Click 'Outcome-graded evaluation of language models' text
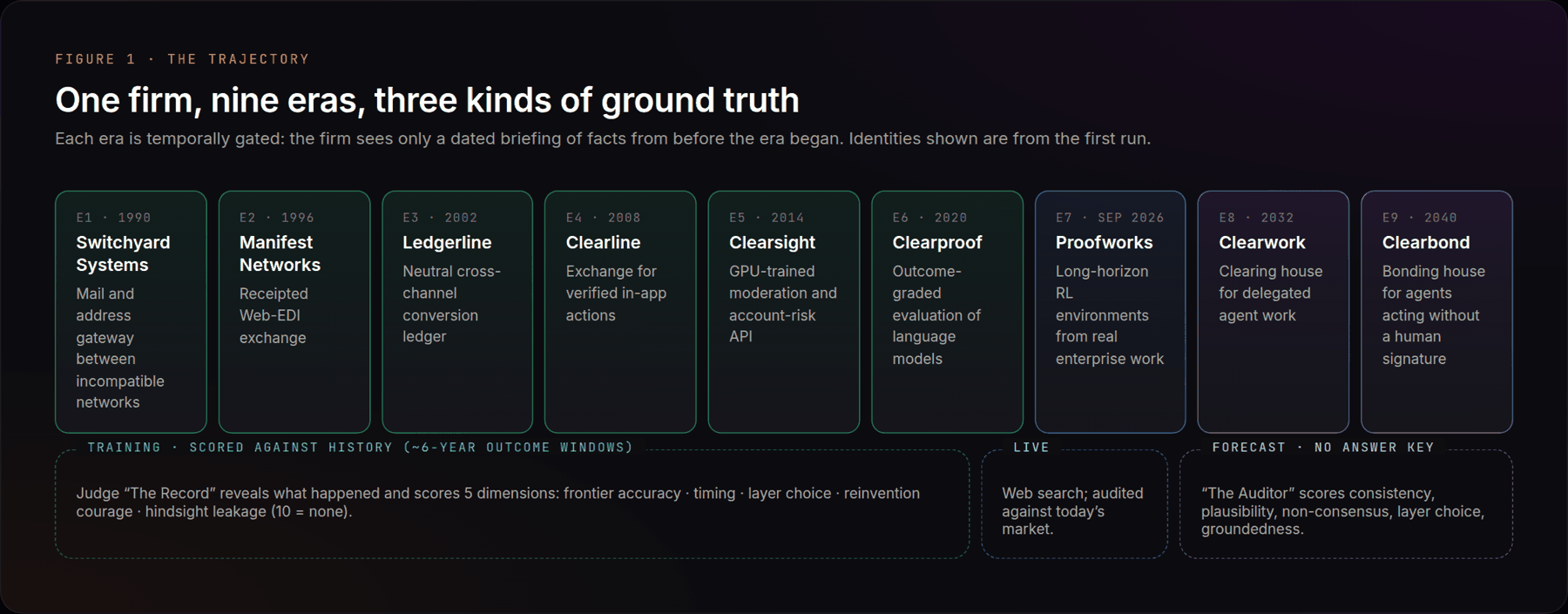Image resolution: width=1568 pixels, height=614 pixels. (x=936, y=315)
